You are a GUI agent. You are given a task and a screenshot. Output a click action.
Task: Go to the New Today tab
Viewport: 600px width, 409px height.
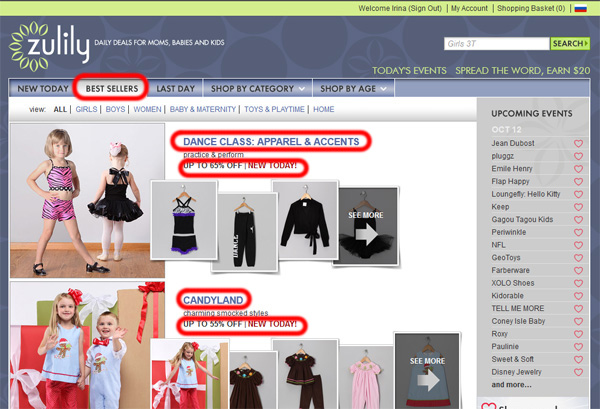tap(43, 89)
